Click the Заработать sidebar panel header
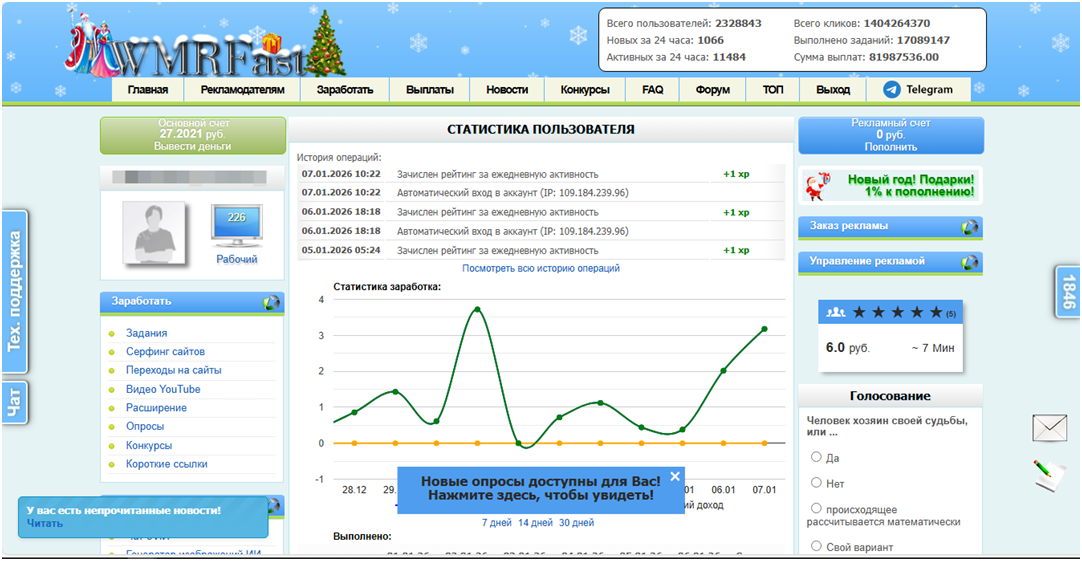1082x561 pixels. click(191, 302)
